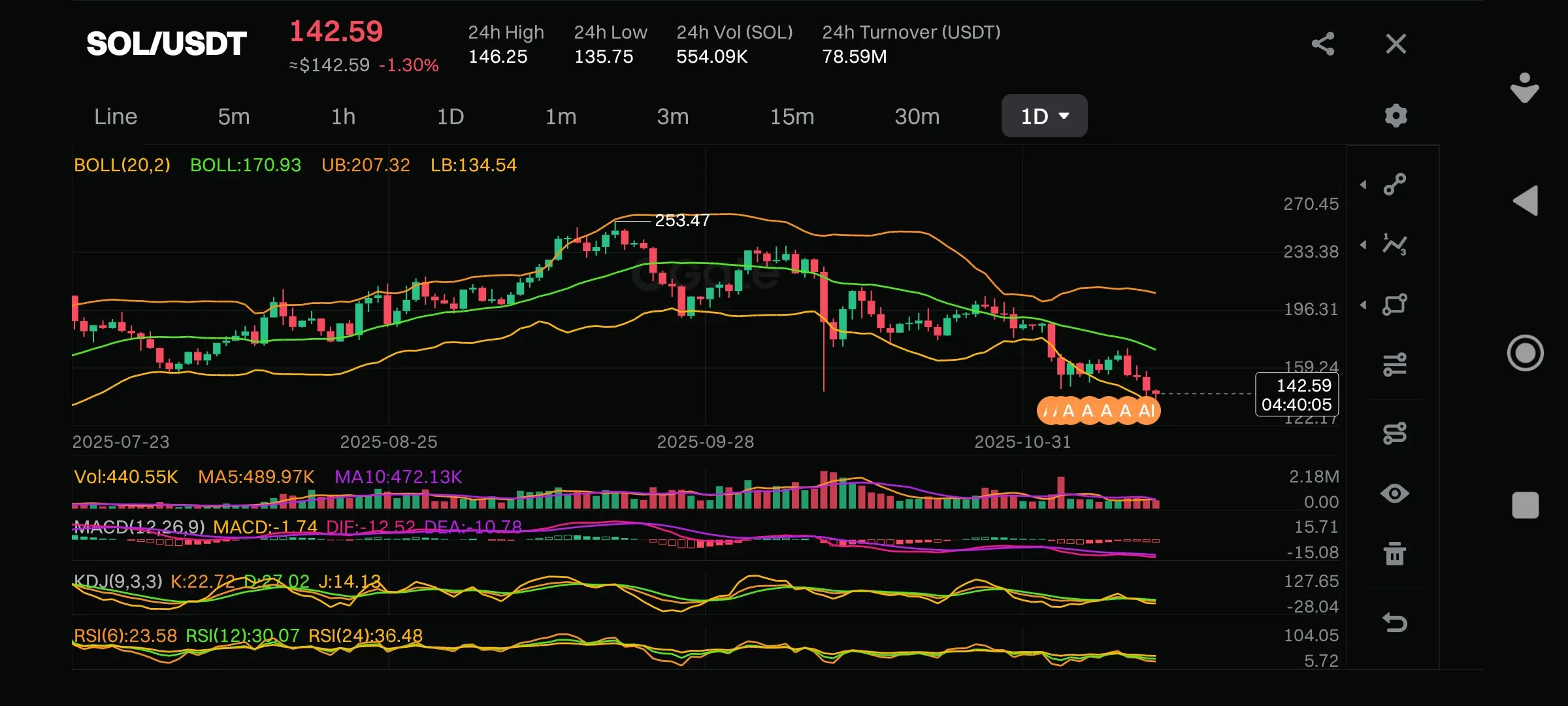Toggle drawing visibility with the eye icon
This screenshot has width=1568, height=706.
(1395, 494)
